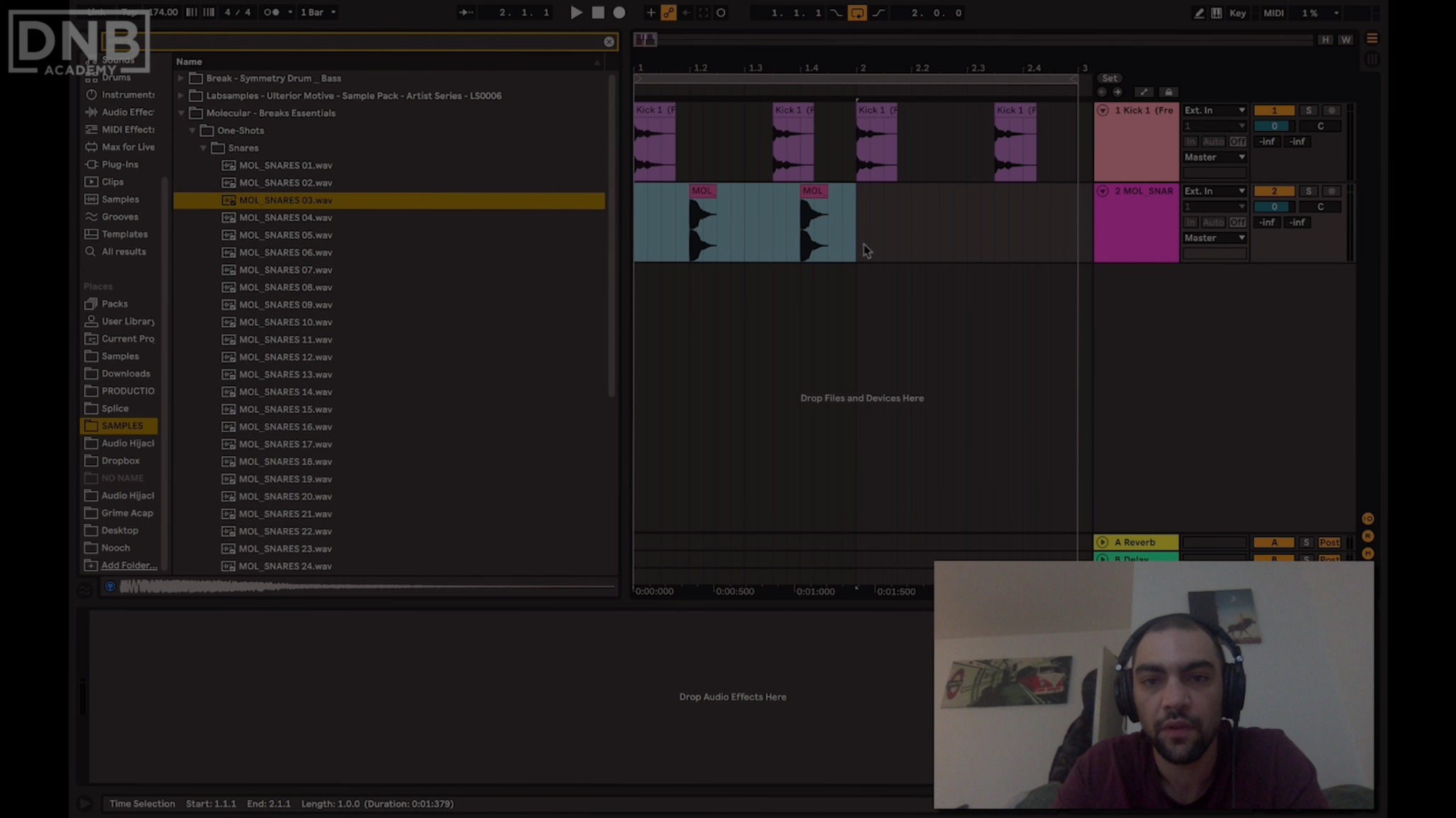1456x818 pixels.
Task: Click the 4 / 4 time signature
Action: tap(237, 12)
